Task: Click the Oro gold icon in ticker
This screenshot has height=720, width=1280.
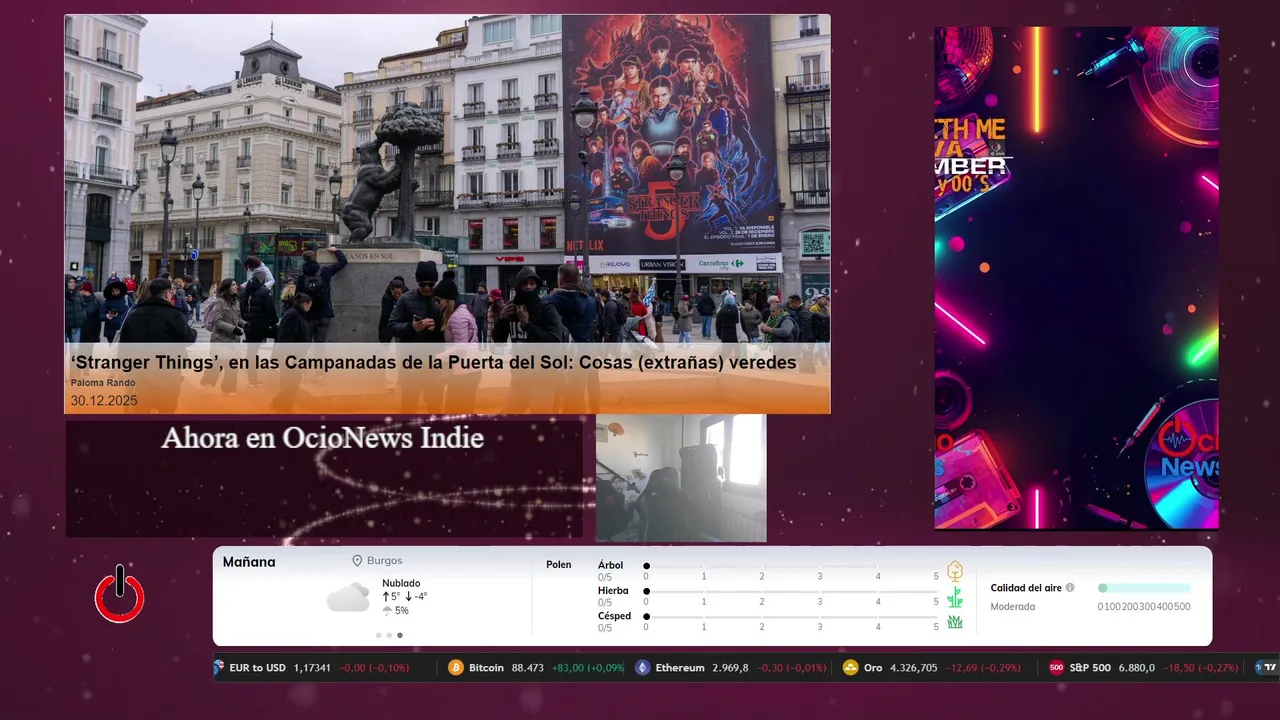Action: [851, 667]
